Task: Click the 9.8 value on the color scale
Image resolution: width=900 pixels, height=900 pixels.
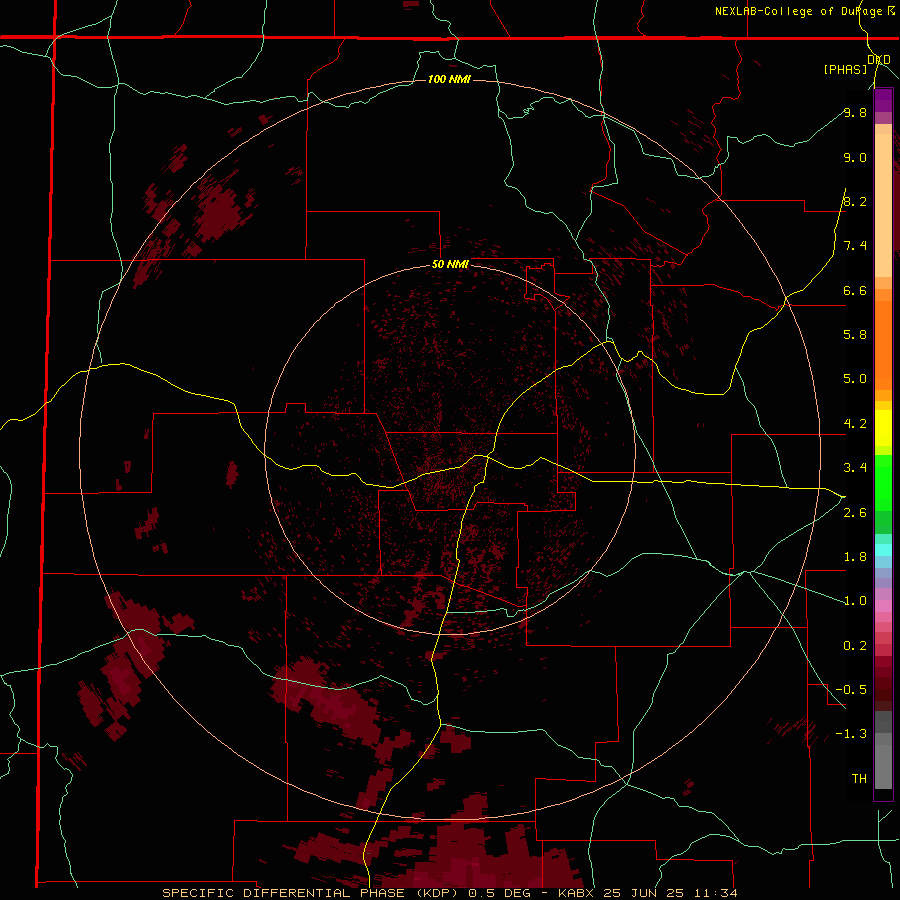Action: point(855,112)
